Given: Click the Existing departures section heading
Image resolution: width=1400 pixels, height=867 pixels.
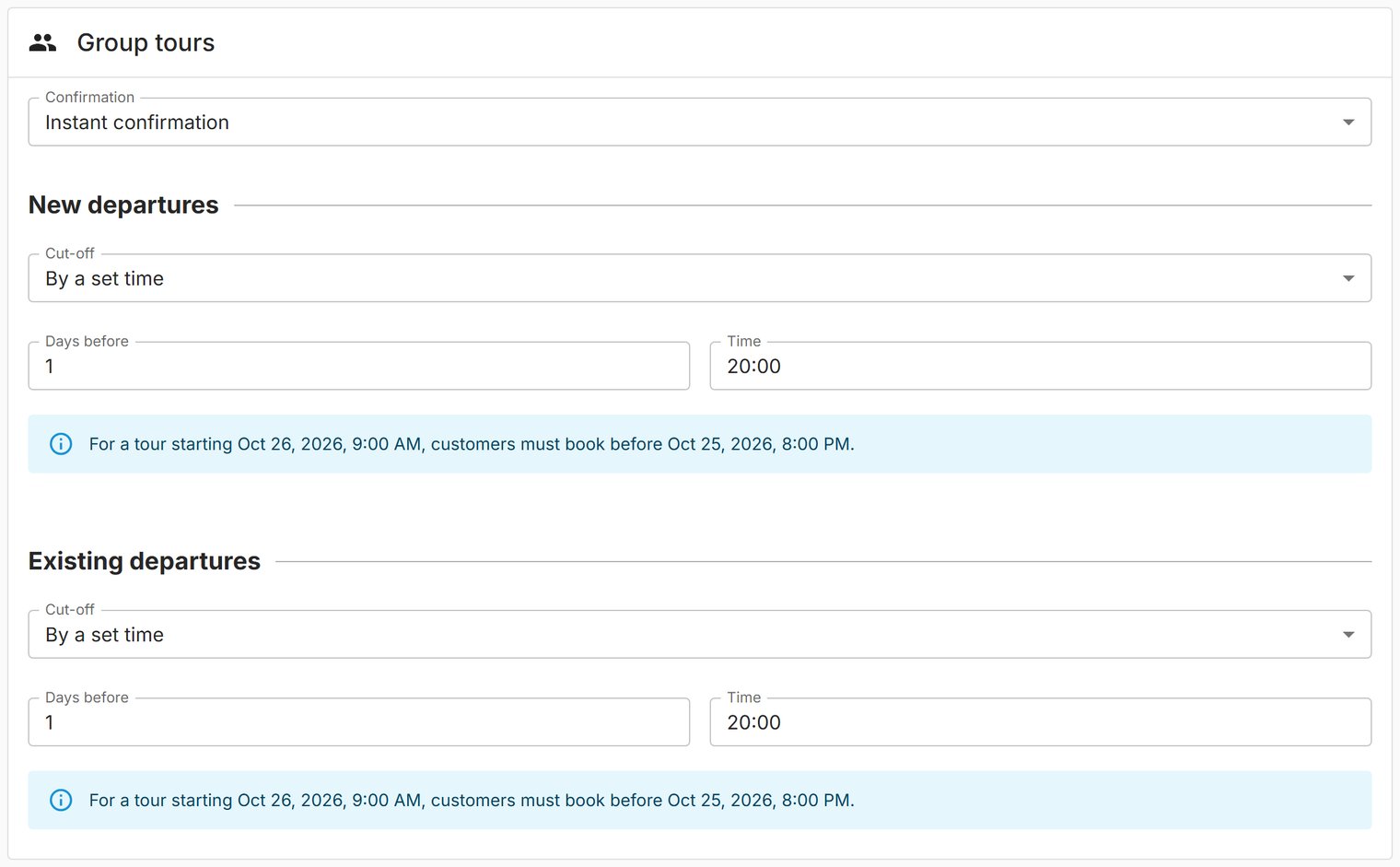Looking at the screenshot, I should click(145, 561).
